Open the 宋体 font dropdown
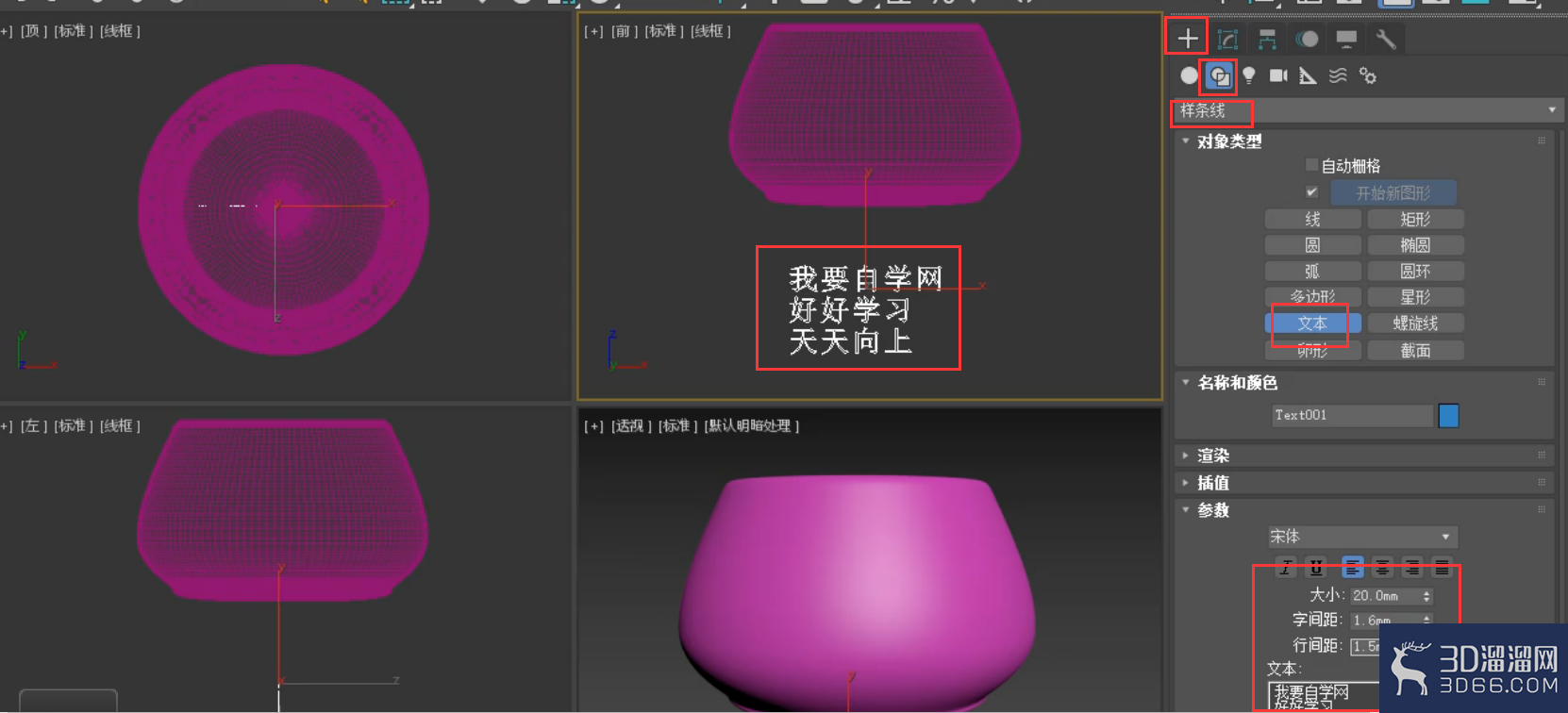Image resolution: width=1568 pixels, height=713 pixels. (x=1361, y=537)
